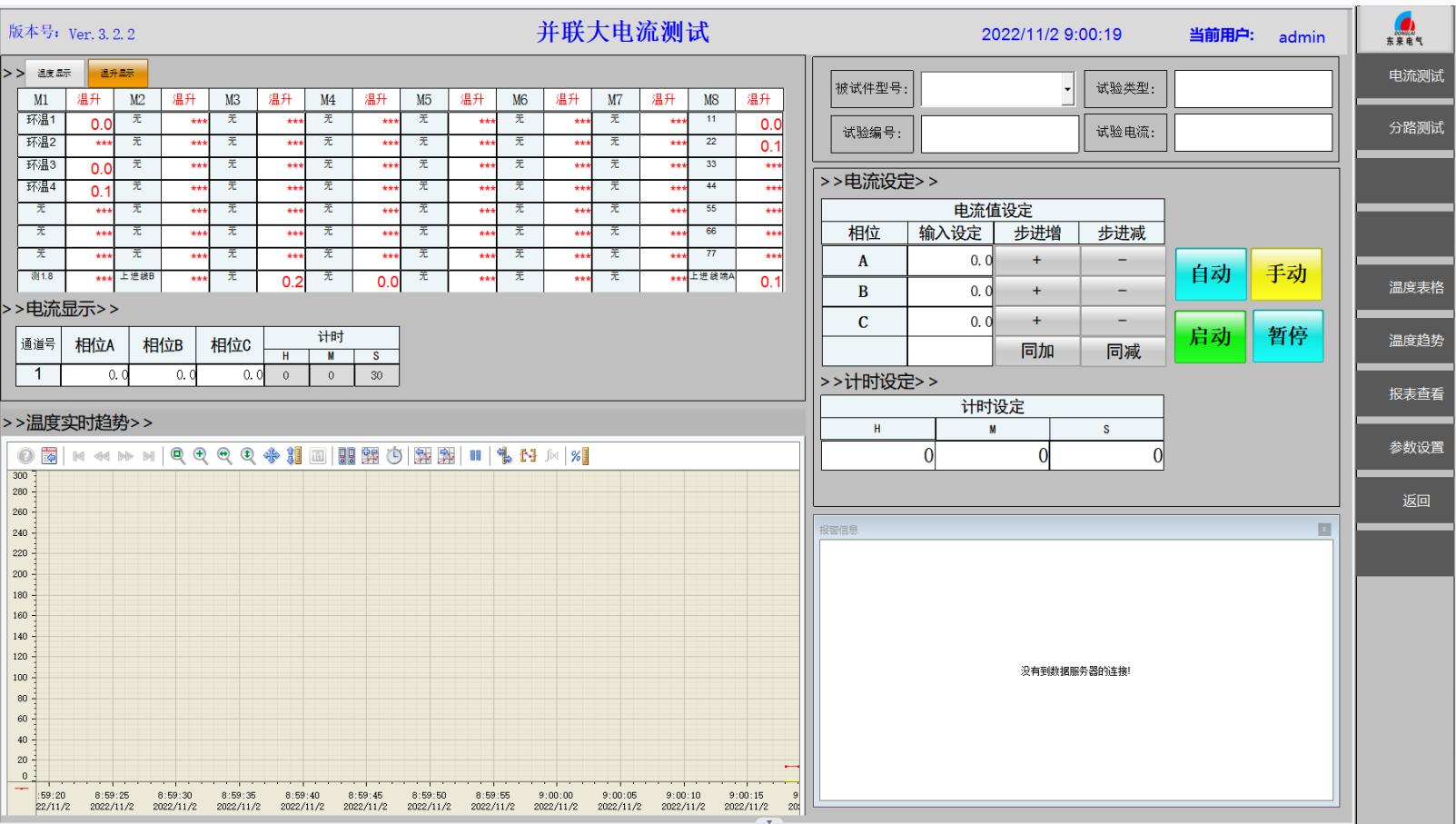Switch to 温度显示 view
1456x824 pixels.
(x=54, y=74)
